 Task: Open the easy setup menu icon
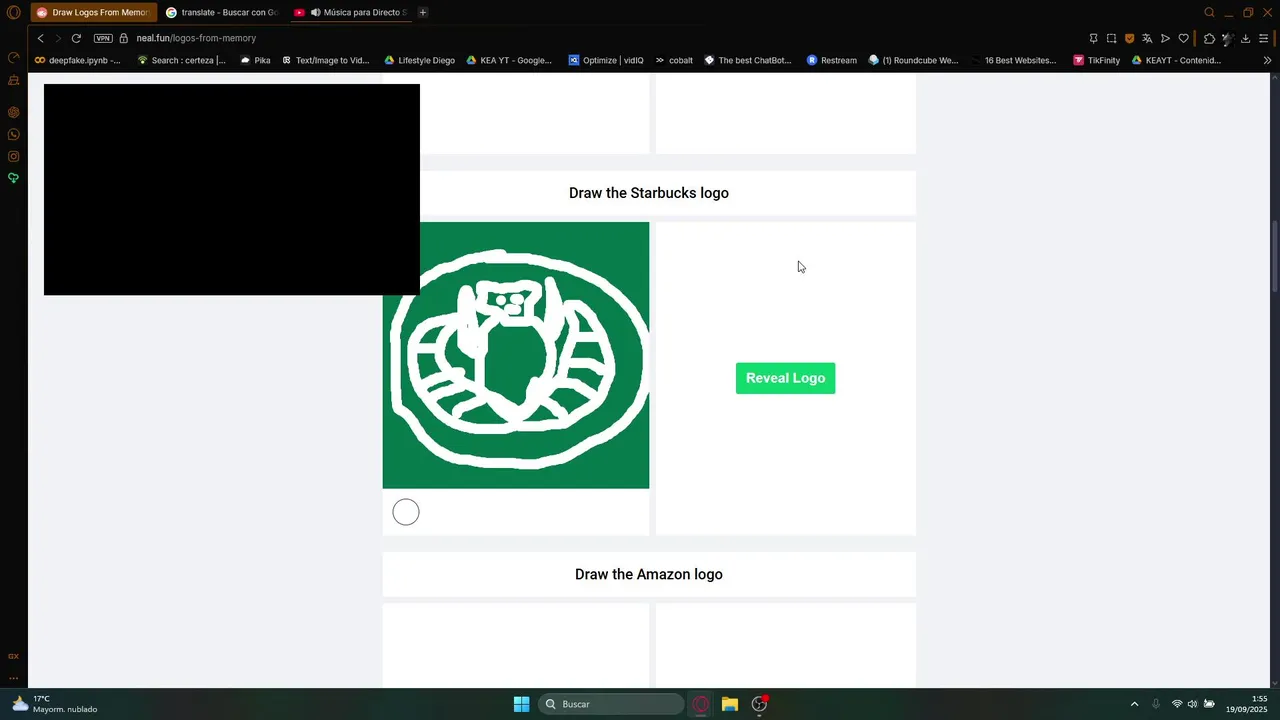tap(1263, 38)
